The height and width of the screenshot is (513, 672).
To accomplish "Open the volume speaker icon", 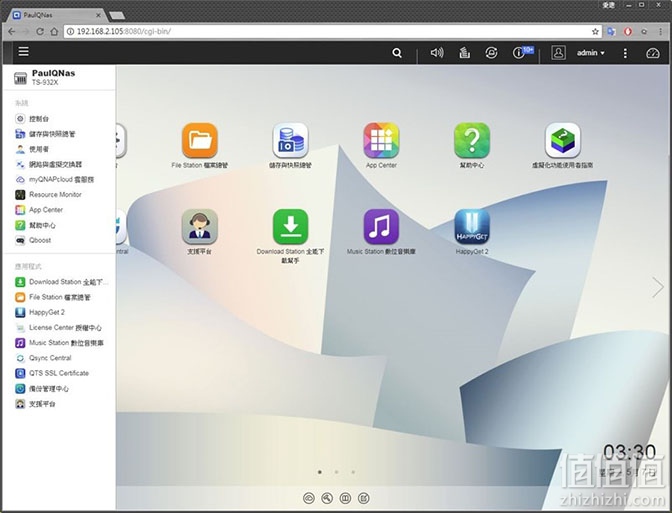I will (x=437, y=53).
